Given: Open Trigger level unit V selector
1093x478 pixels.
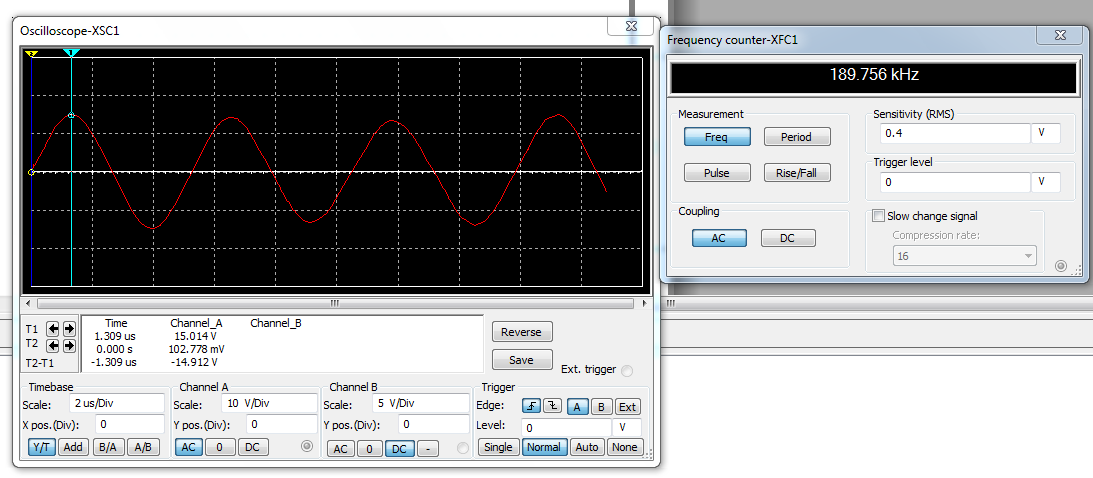Looking at the screenshot, I should click(1046, 183).
